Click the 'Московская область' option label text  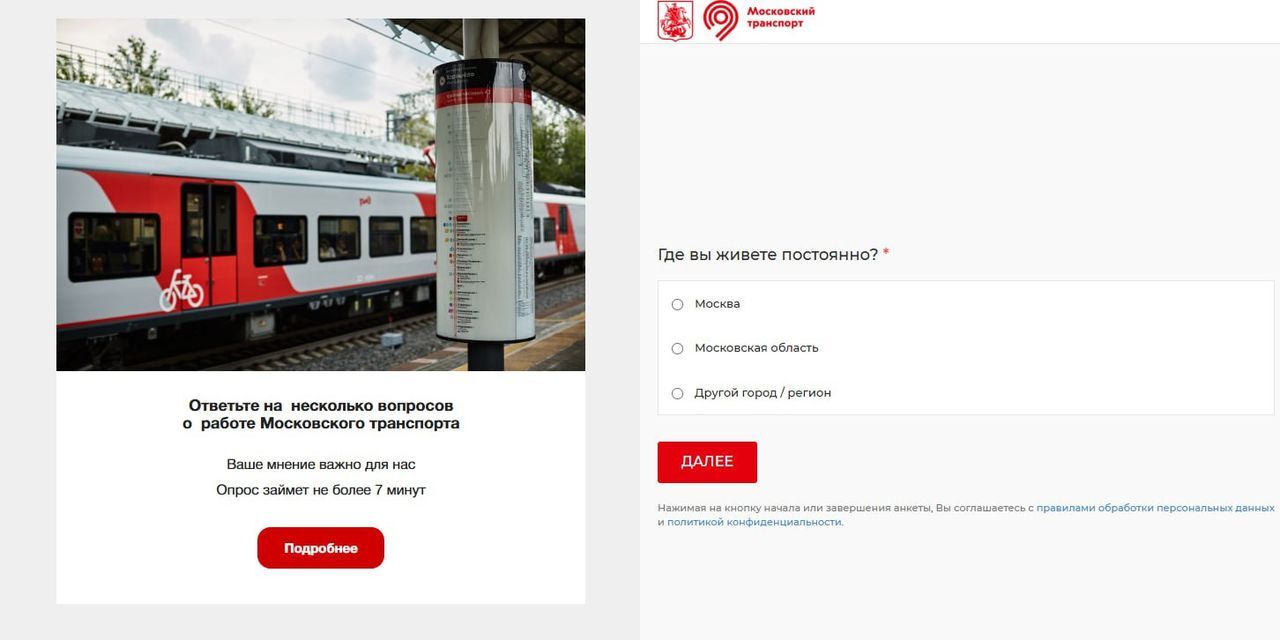[756, 348]
